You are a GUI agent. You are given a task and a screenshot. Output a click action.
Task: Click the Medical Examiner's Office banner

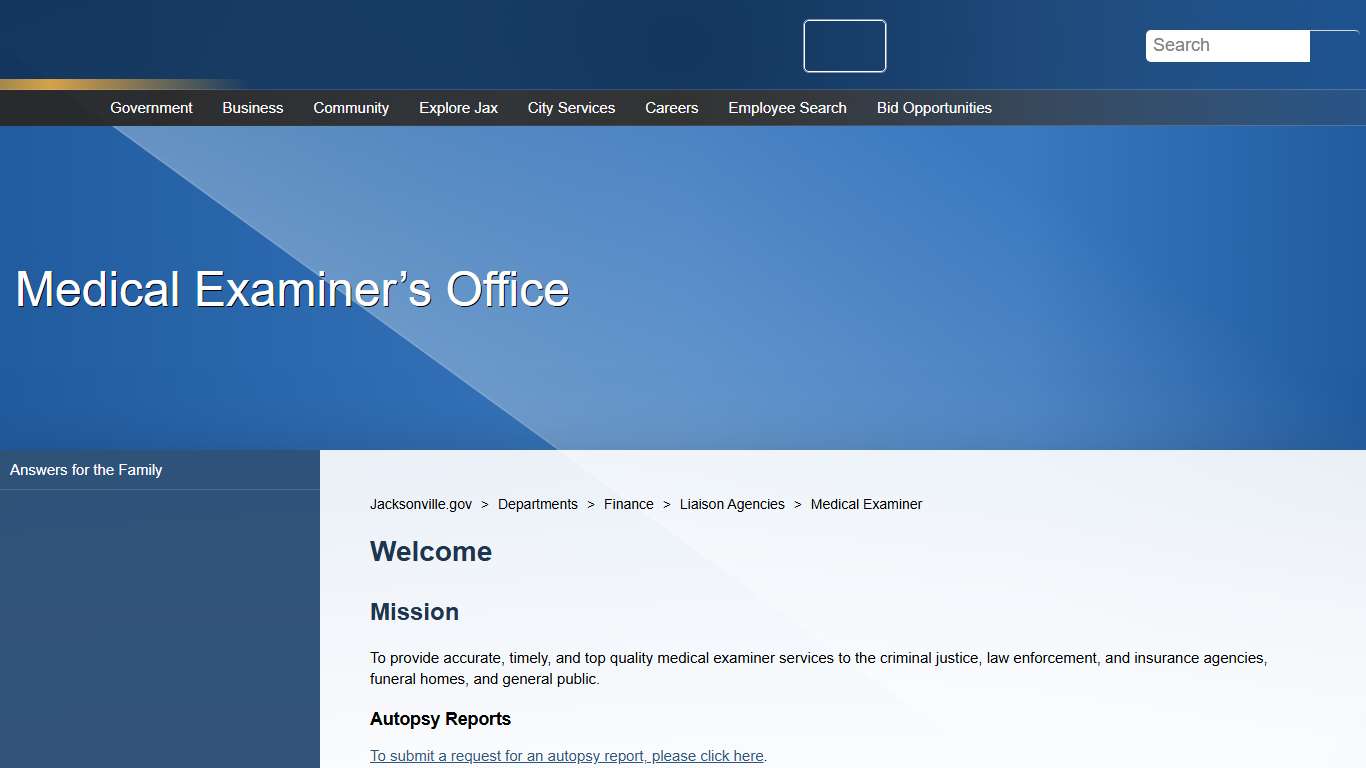tap(291, 289)
